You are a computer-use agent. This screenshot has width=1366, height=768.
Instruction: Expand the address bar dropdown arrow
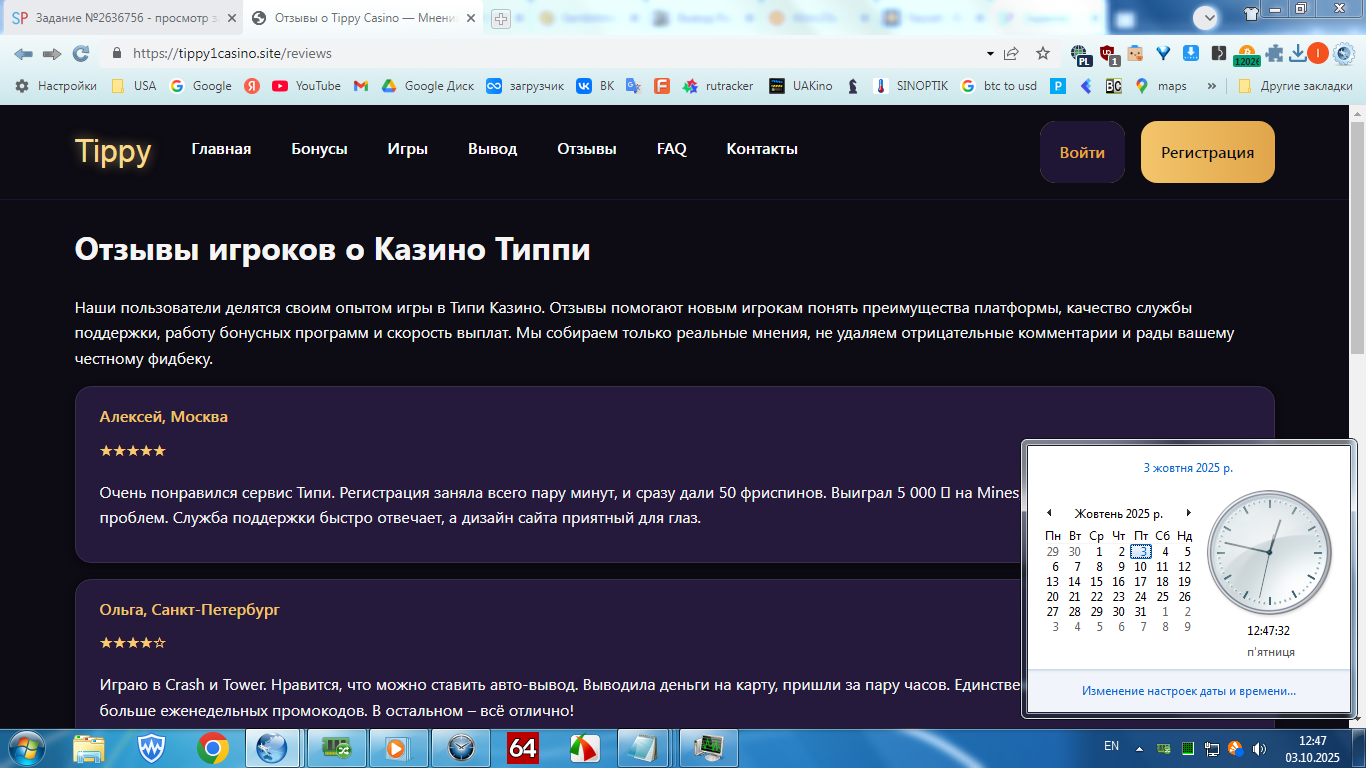click(990, 53)
